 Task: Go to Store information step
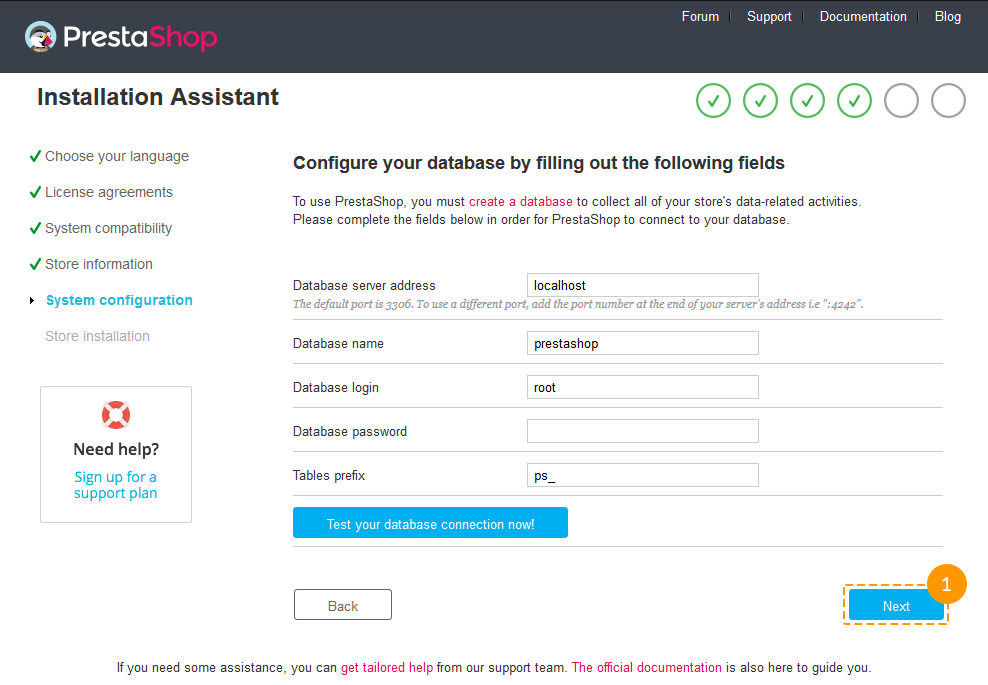98,264
